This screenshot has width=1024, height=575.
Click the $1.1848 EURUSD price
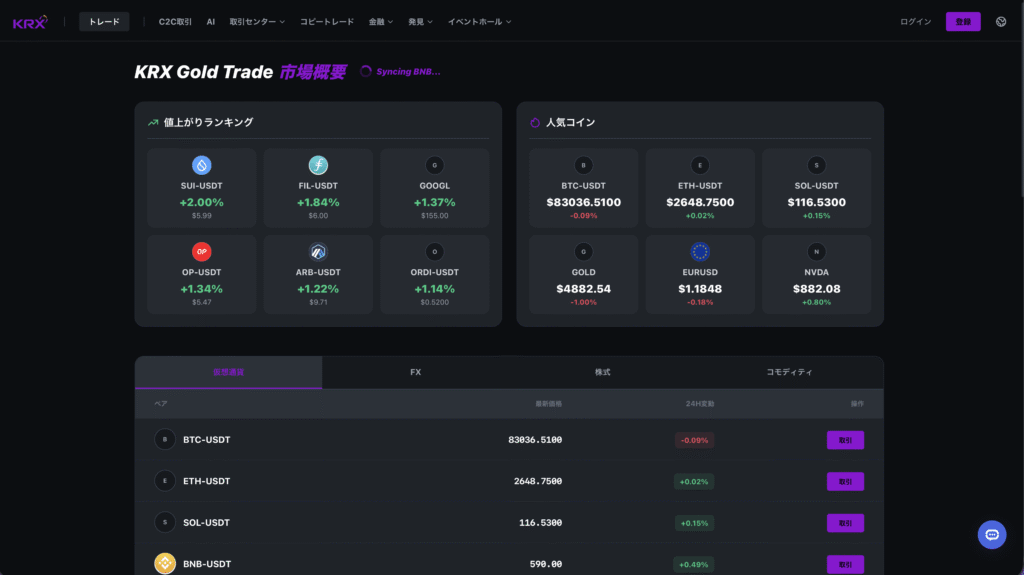pos(700,289)
